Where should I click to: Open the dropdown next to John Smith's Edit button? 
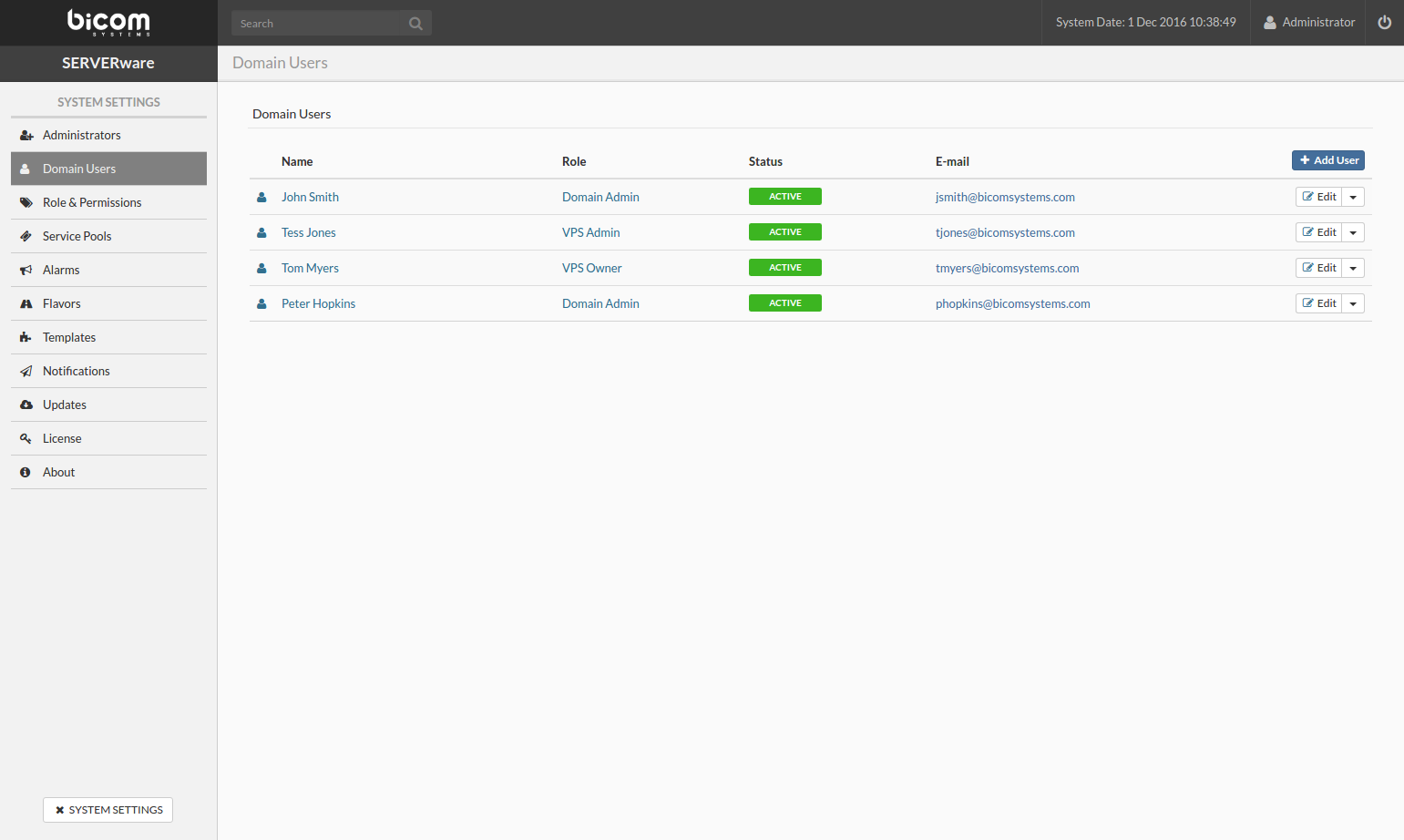click(1353, 197)
